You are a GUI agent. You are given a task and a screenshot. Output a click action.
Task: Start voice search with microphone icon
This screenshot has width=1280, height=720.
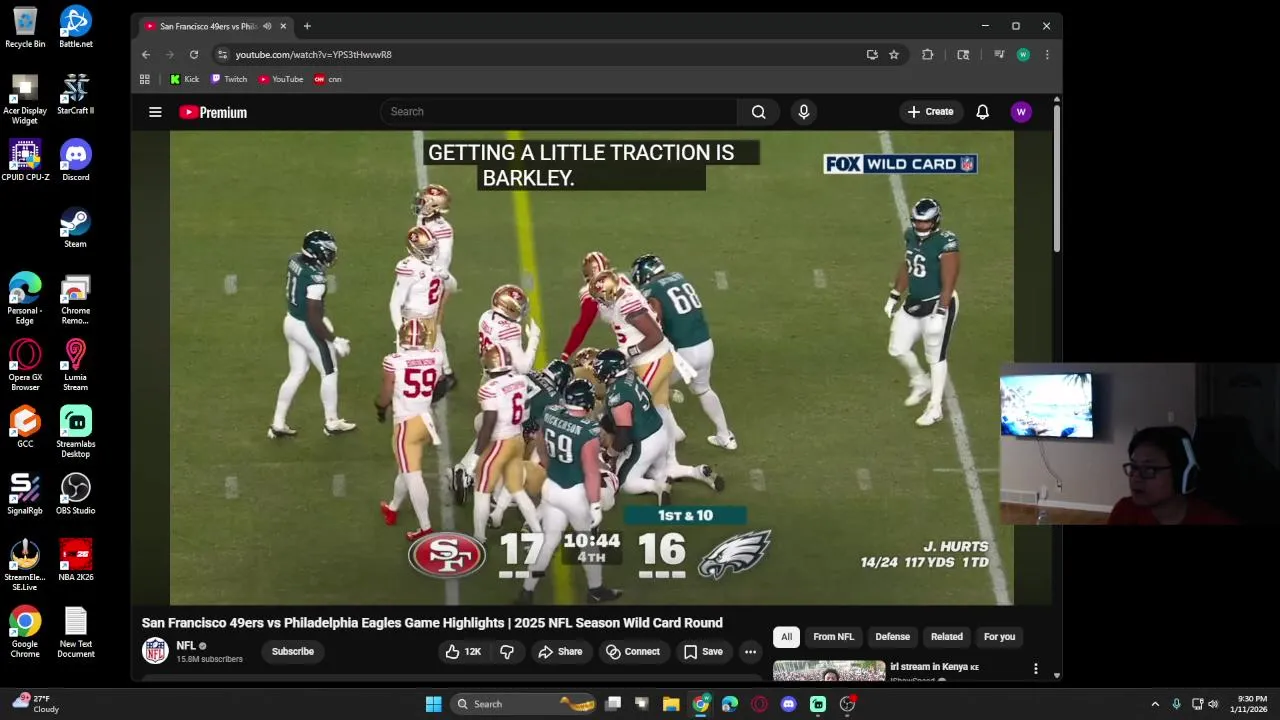point(803,111)
